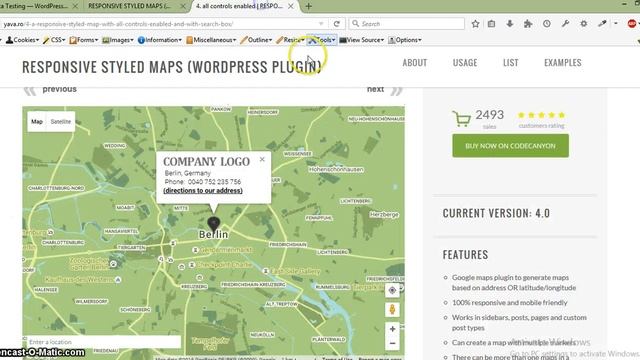Click the my location target button on map
The width and height of the screenshot is (640, 360).
point(392,291)
